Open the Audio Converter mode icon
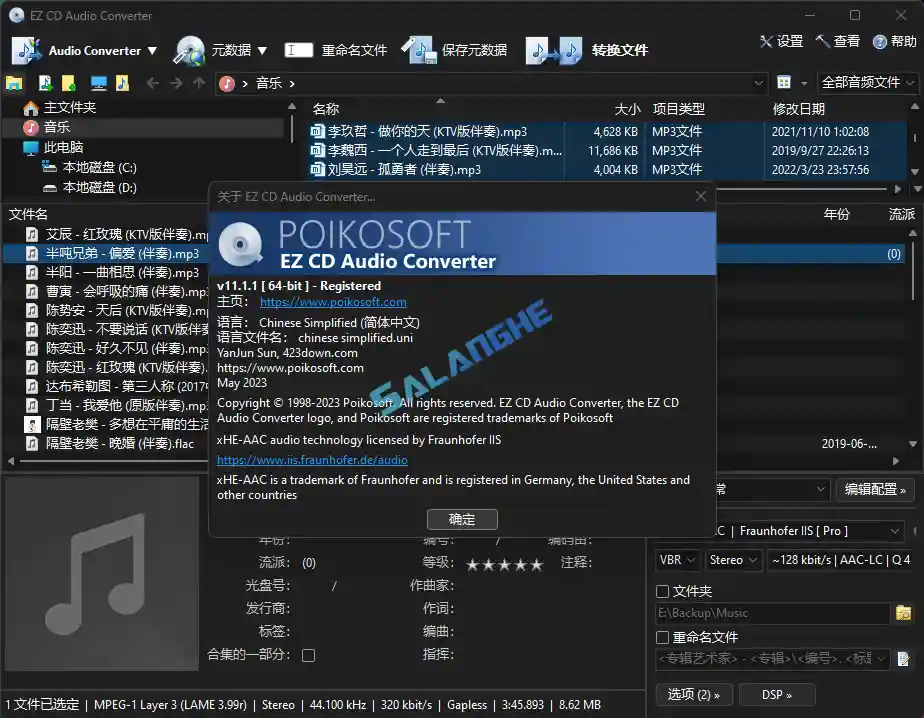 [x=26, y=50]
